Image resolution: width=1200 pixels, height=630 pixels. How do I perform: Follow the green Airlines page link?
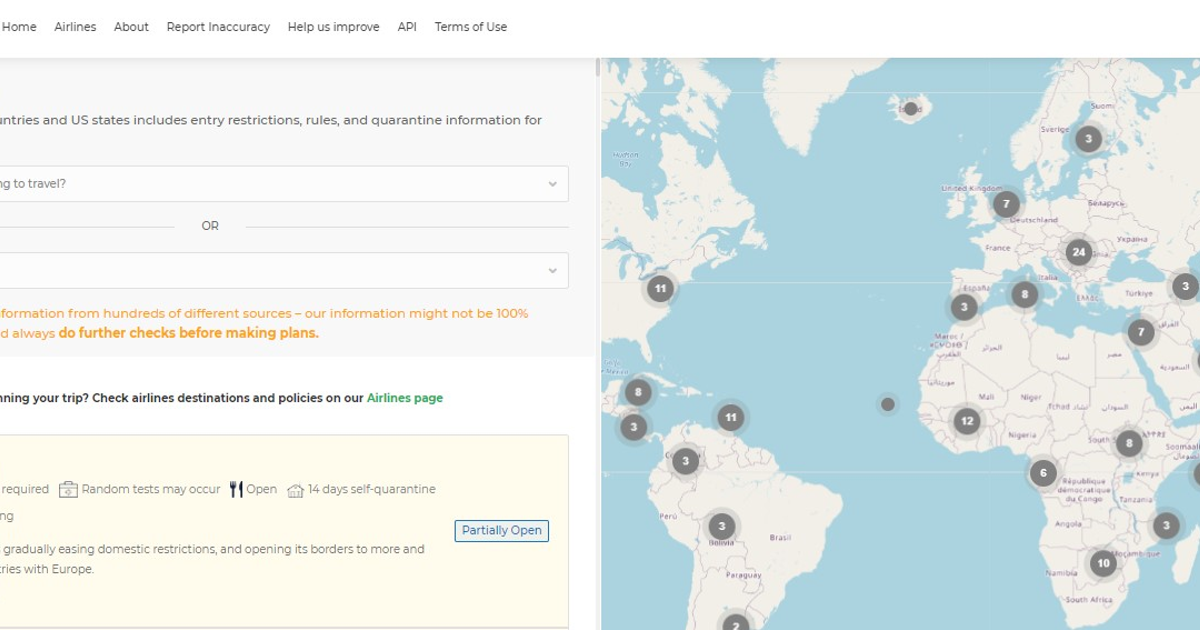404,398
